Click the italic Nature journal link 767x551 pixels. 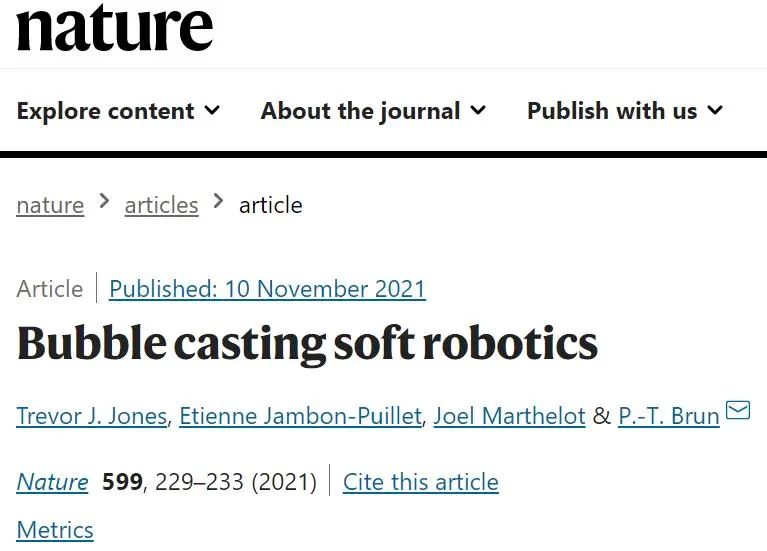click(52, 482)
